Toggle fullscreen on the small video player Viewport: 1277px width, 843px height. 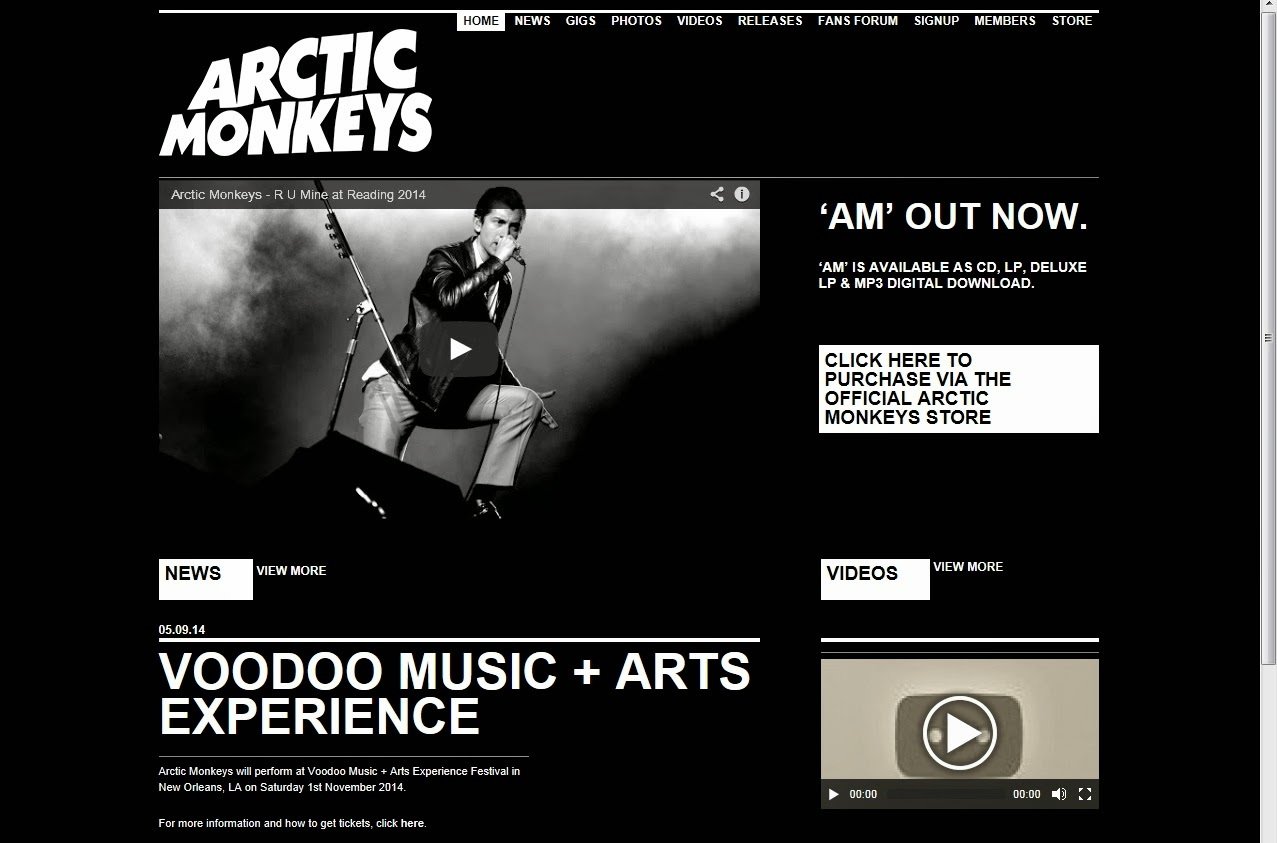pos(1085,794)
